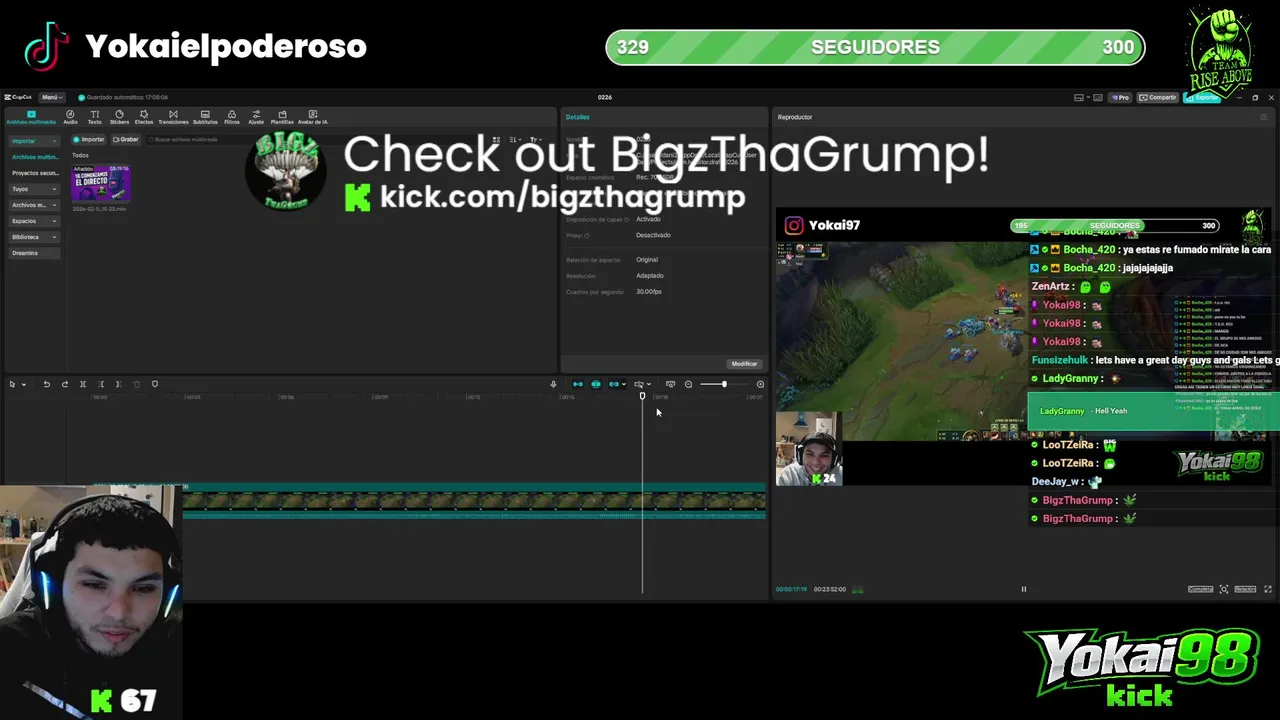Click the undo arrow in timeline toolbar
This screenshot has width=1280, height=720.
click(46, 384)
